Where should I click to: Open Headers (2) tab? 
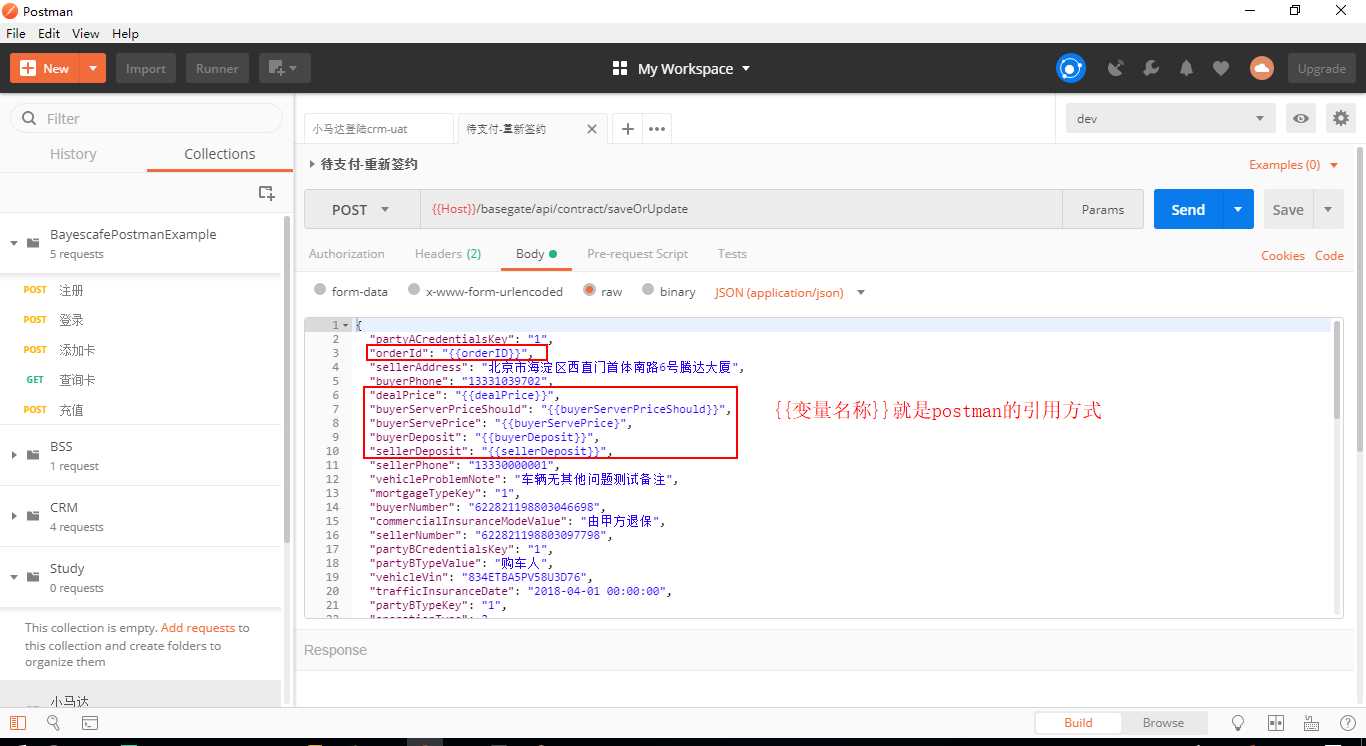coord(448,254)
